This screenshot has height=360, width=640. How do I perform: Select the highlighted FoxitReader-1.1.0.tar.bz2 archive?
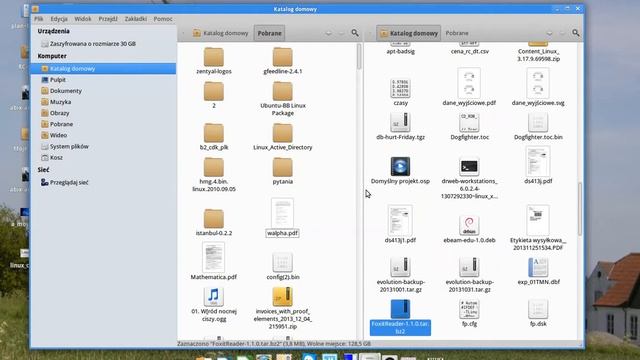tap(400, 309)
